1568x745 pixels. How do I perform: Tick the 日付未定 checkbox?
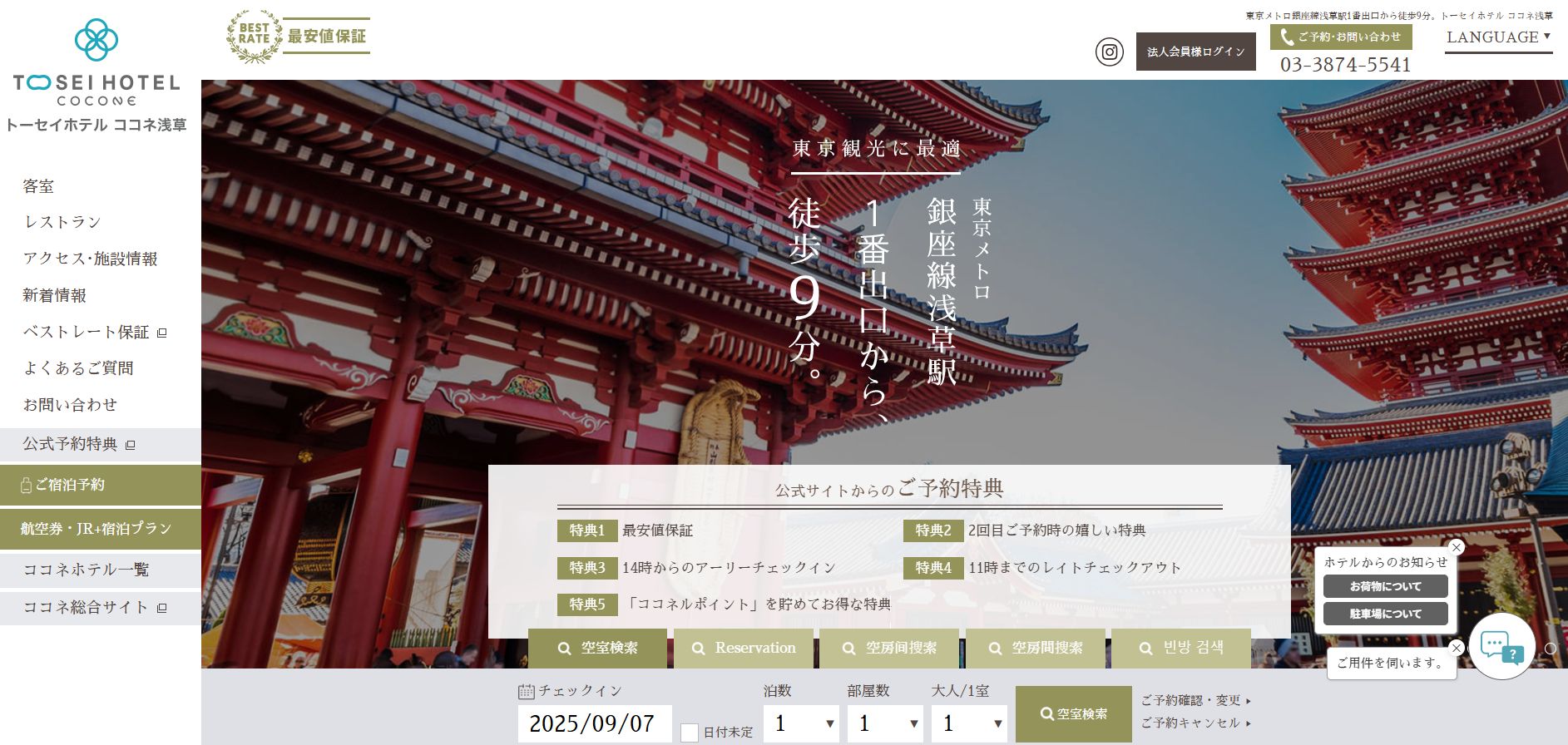[690, 733]
